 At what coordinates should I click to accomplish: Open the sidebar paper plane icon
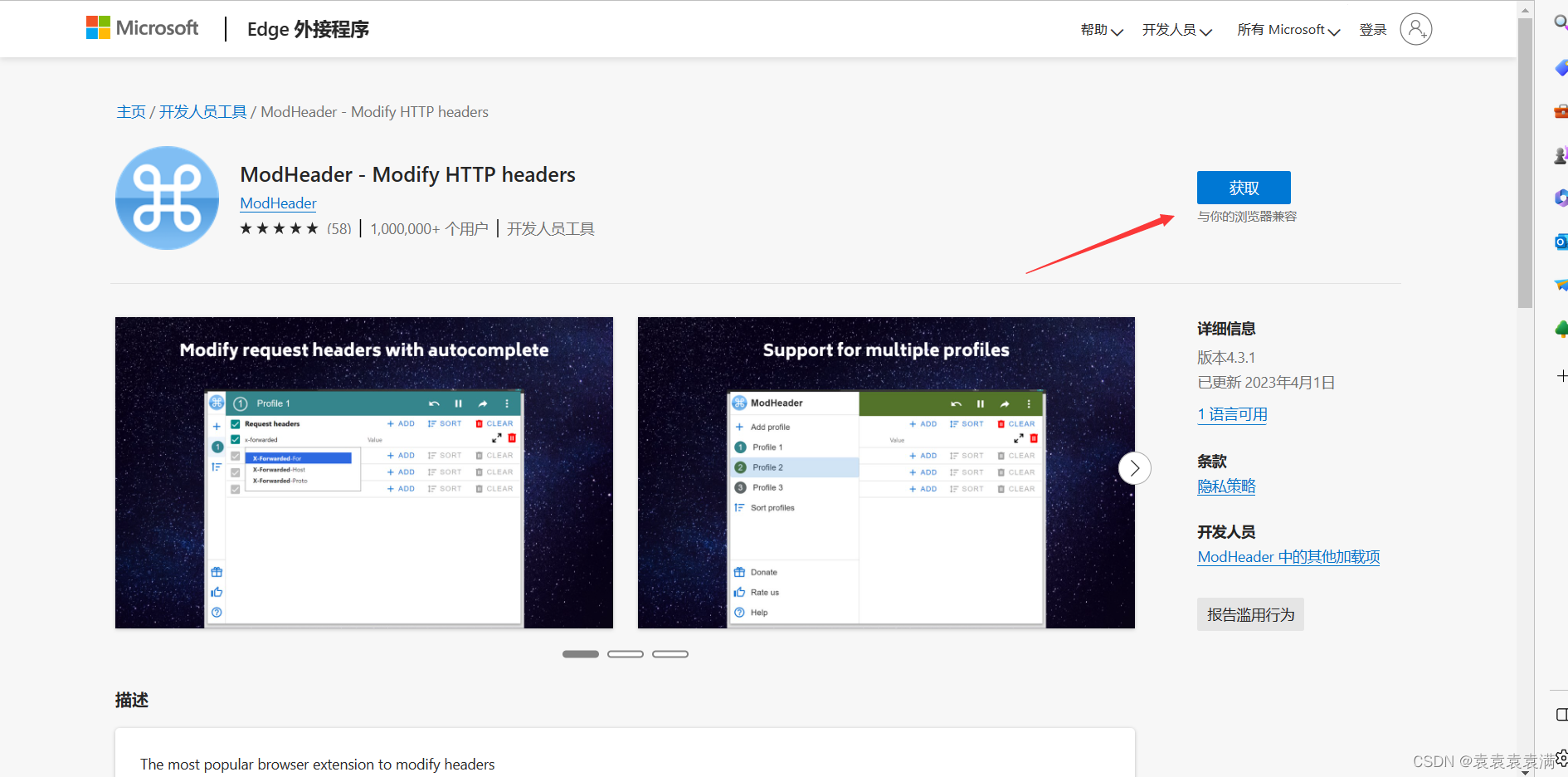coord(1561,285)
